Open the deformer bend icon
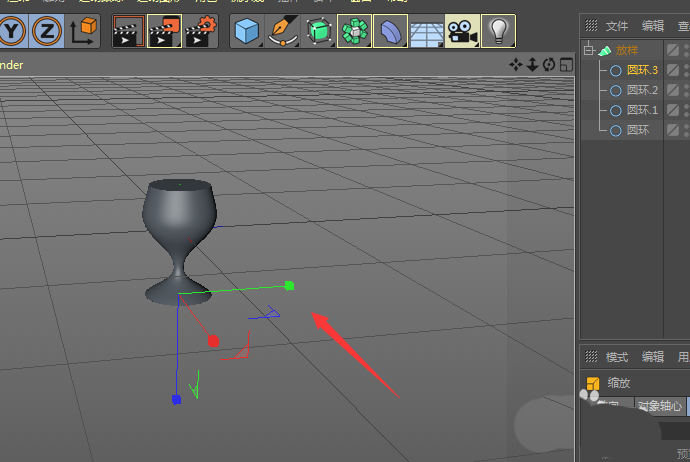This screenshot has width=690, height=462. [391, 32]
